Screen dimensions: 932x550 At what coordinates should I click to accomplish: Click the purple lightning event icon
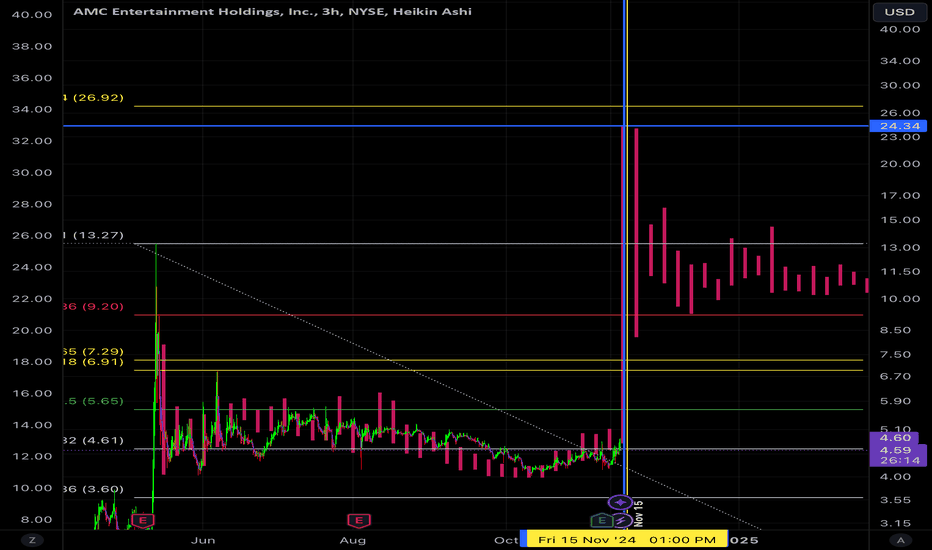[x=621, y=521]
